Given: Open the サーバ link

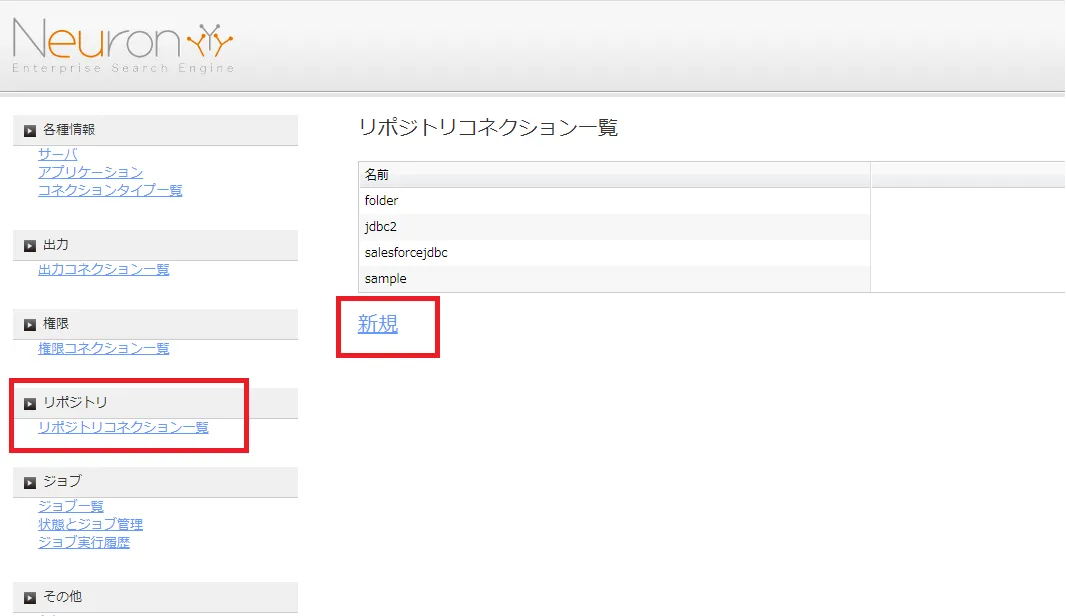Looking at the screenshot, I should [x=57, y=154].
